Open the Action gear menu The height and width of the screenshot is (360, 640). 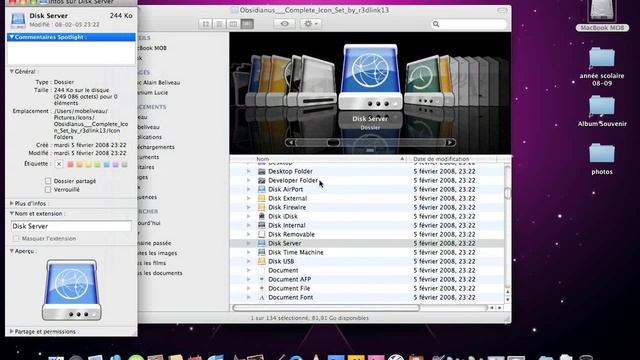tap(311, 24)
